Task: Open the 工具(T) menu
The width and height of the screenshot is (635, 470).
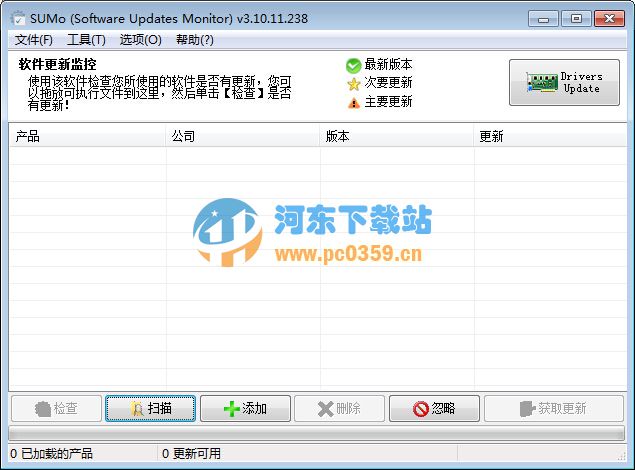Action: point(86,40)
